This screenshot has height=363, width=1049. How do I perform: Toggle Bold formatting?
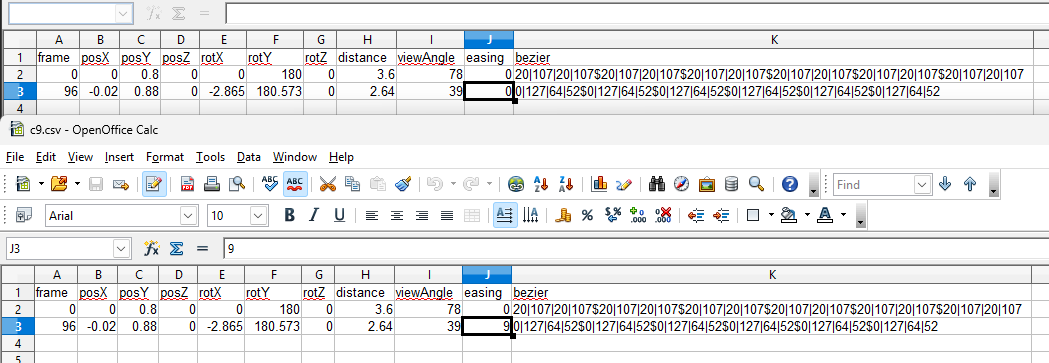click(290, 215)
